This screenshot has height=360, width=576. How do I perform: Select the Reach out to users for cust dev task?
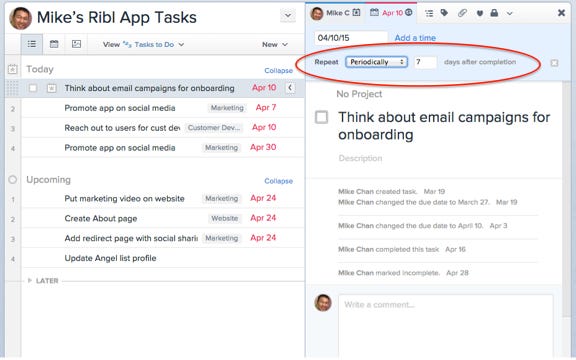[x=122, y=128]
